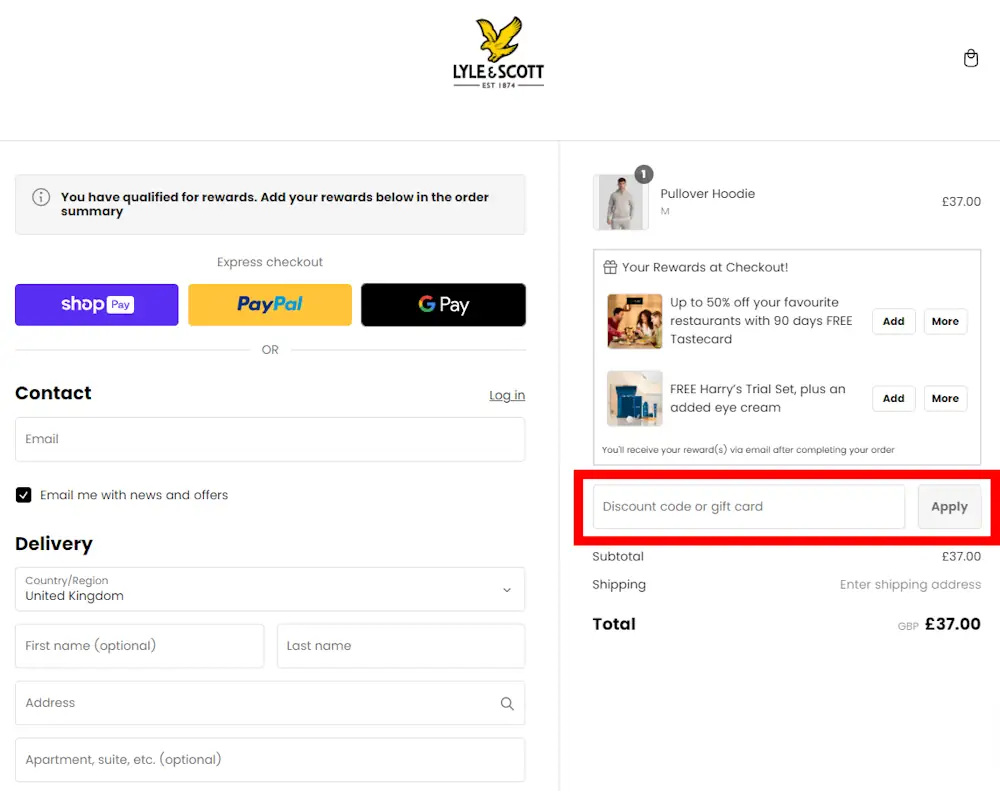Click the Harry's Trial Set reward image
This screenshot has width=1000, height=791.
tap(635, 398)
